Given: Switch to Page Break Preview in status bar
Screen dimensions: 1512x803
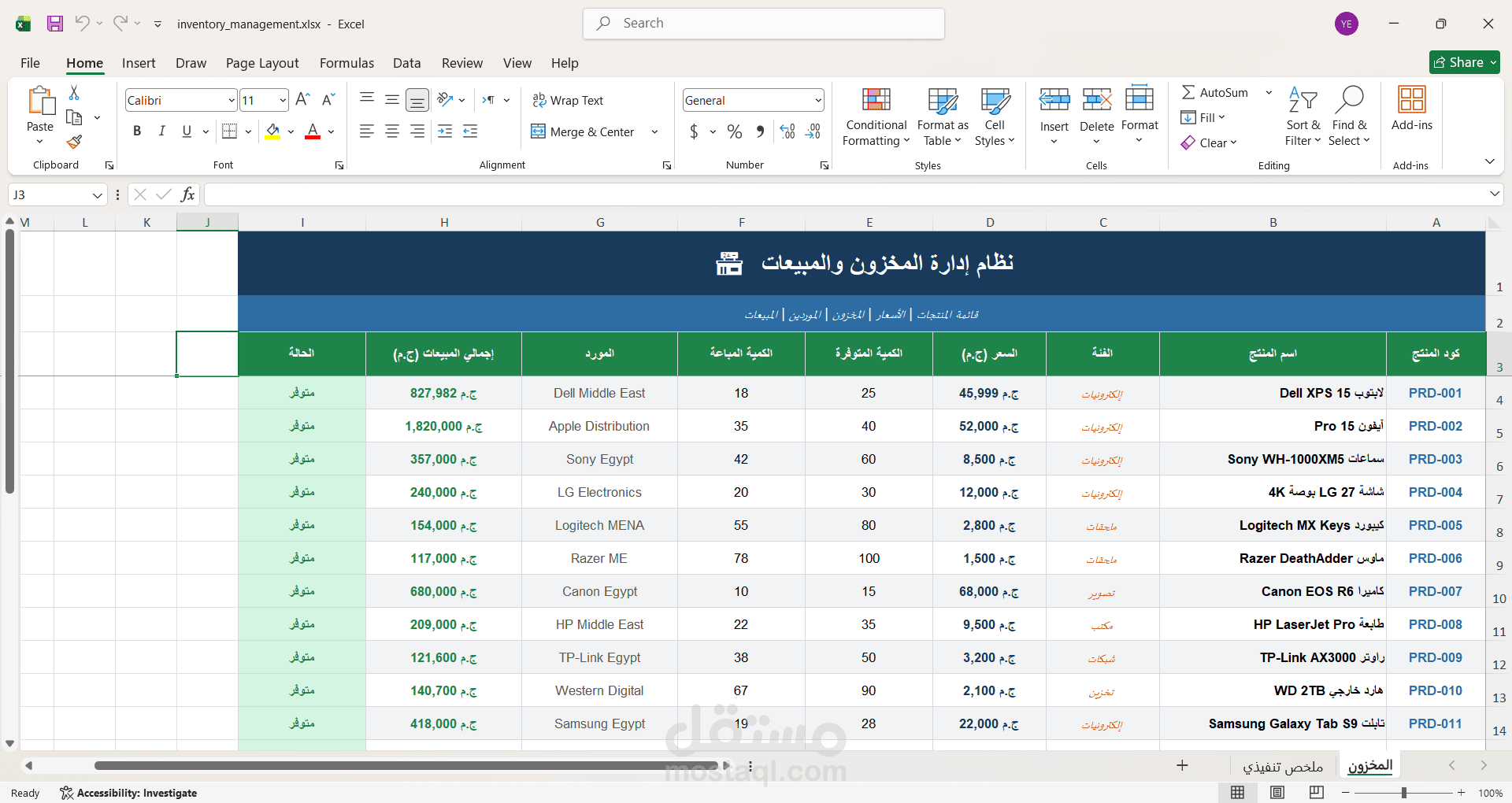Looking at the screenshot, I should [1316, 792].
